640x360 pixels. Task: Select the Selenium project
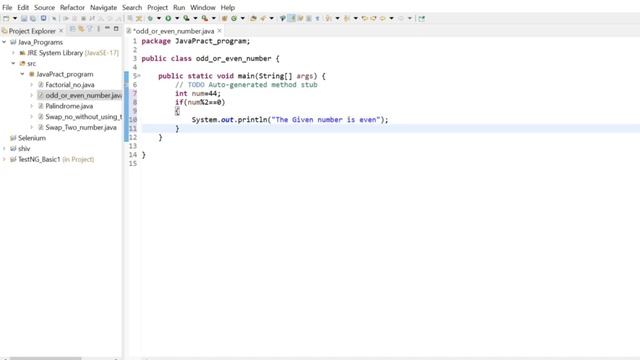pos(32,138)
